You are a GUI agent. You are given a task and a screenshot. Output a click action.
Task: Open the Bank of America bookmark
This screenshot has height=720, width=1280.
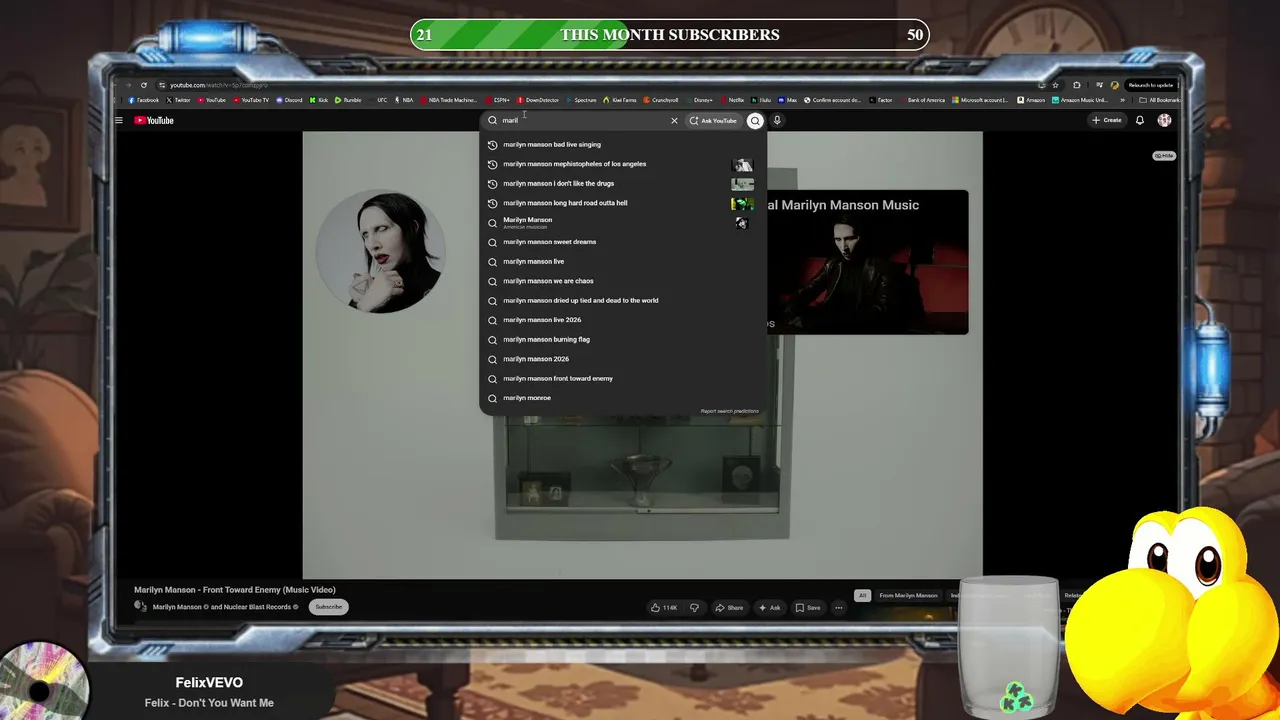(x=923, y=100)
